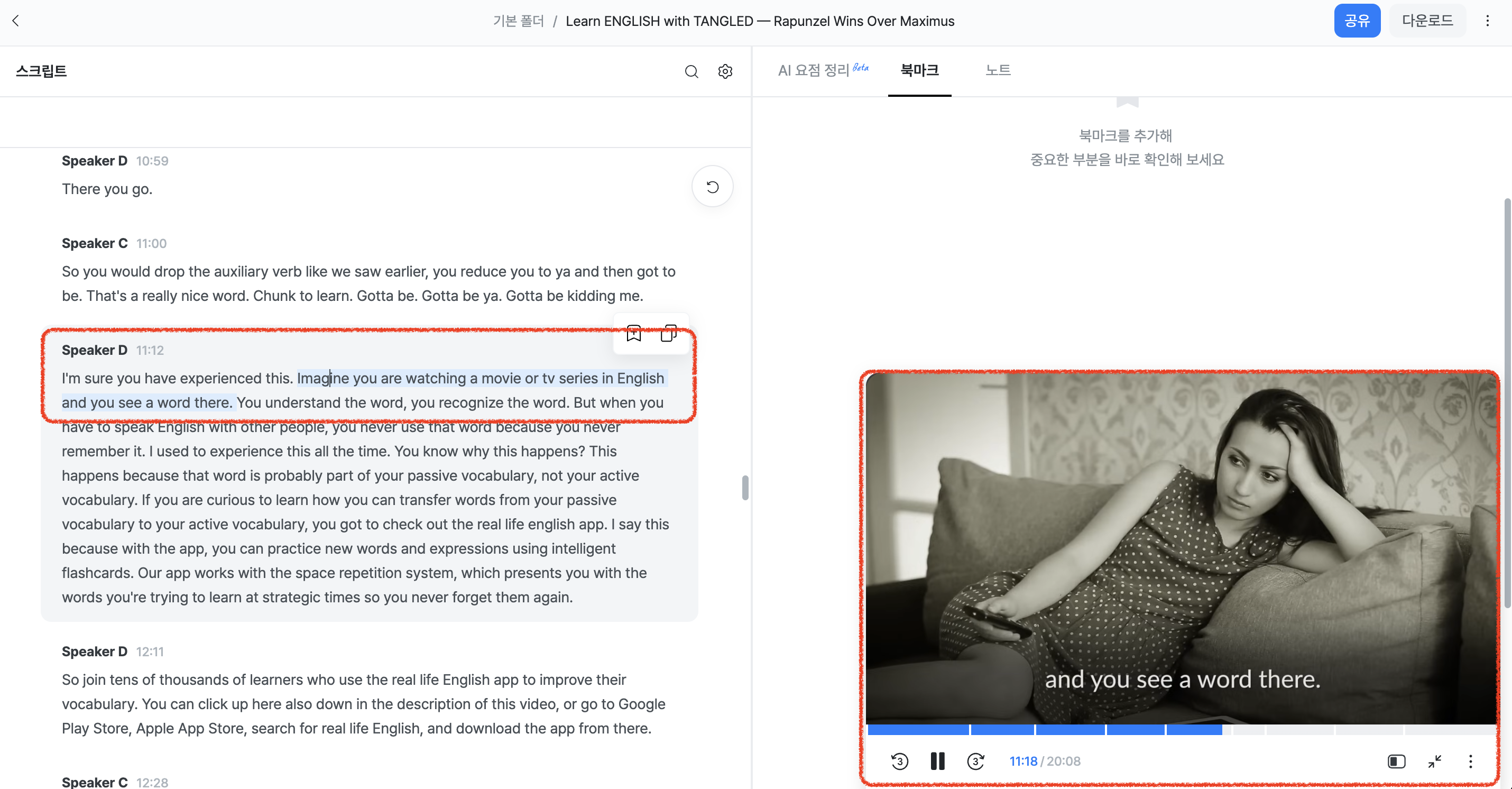Image resolution: width=1512 pixels, height=789 pixels.
Task: Rewind 3 seconds in the player
Action: [x=899, y=762]
